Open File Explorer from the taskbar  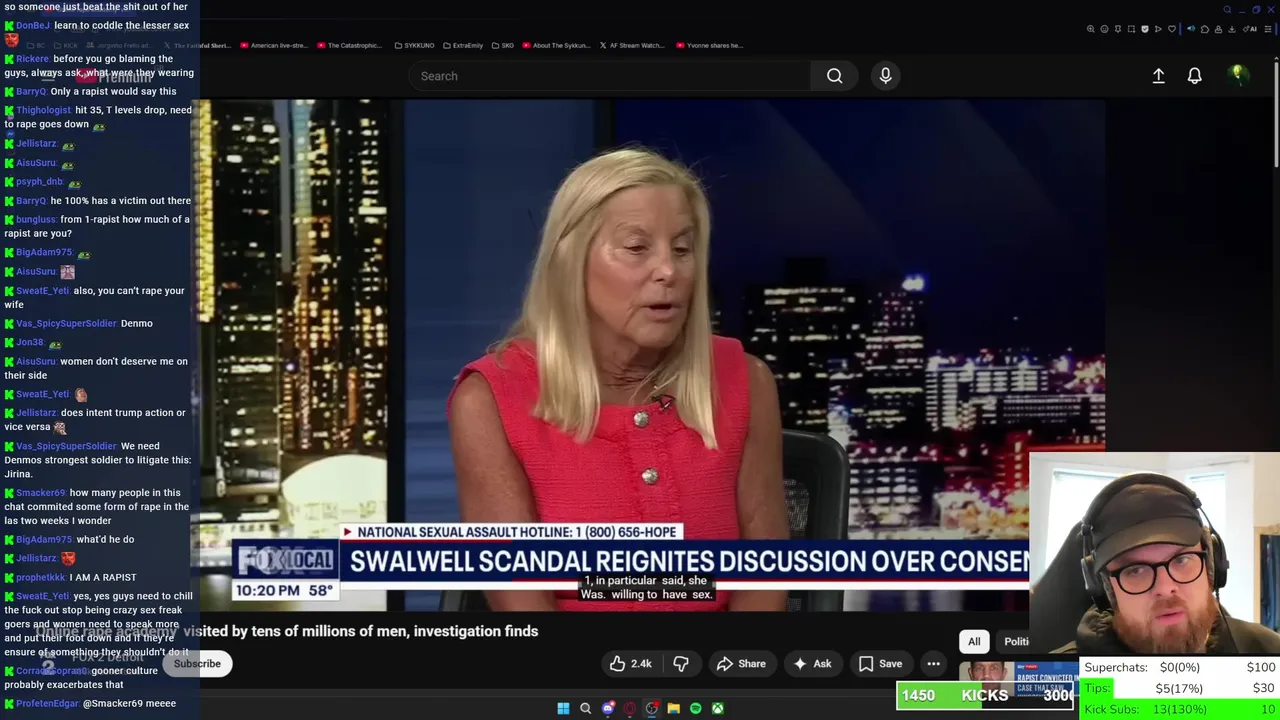[x=673, y=709]
